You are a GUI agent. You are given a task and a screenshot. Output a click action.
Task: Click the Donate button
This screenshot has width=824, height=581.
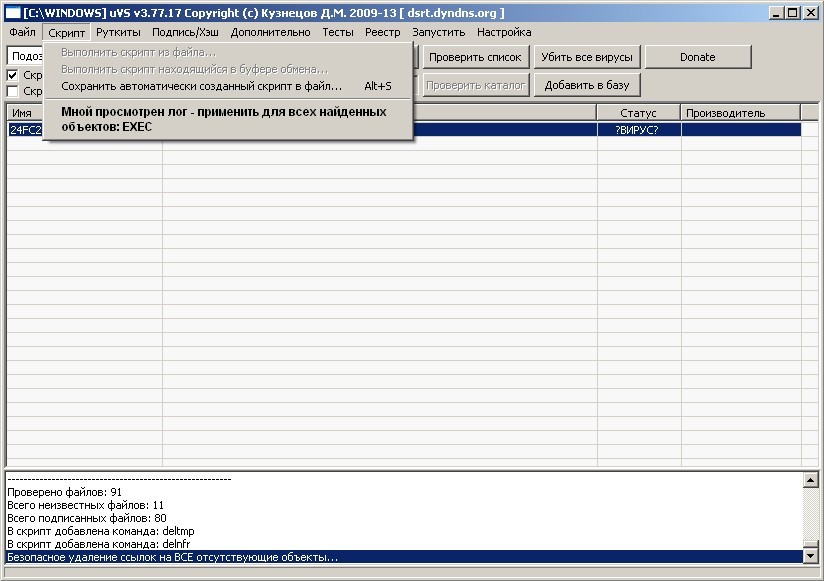[x=698, y=57]
